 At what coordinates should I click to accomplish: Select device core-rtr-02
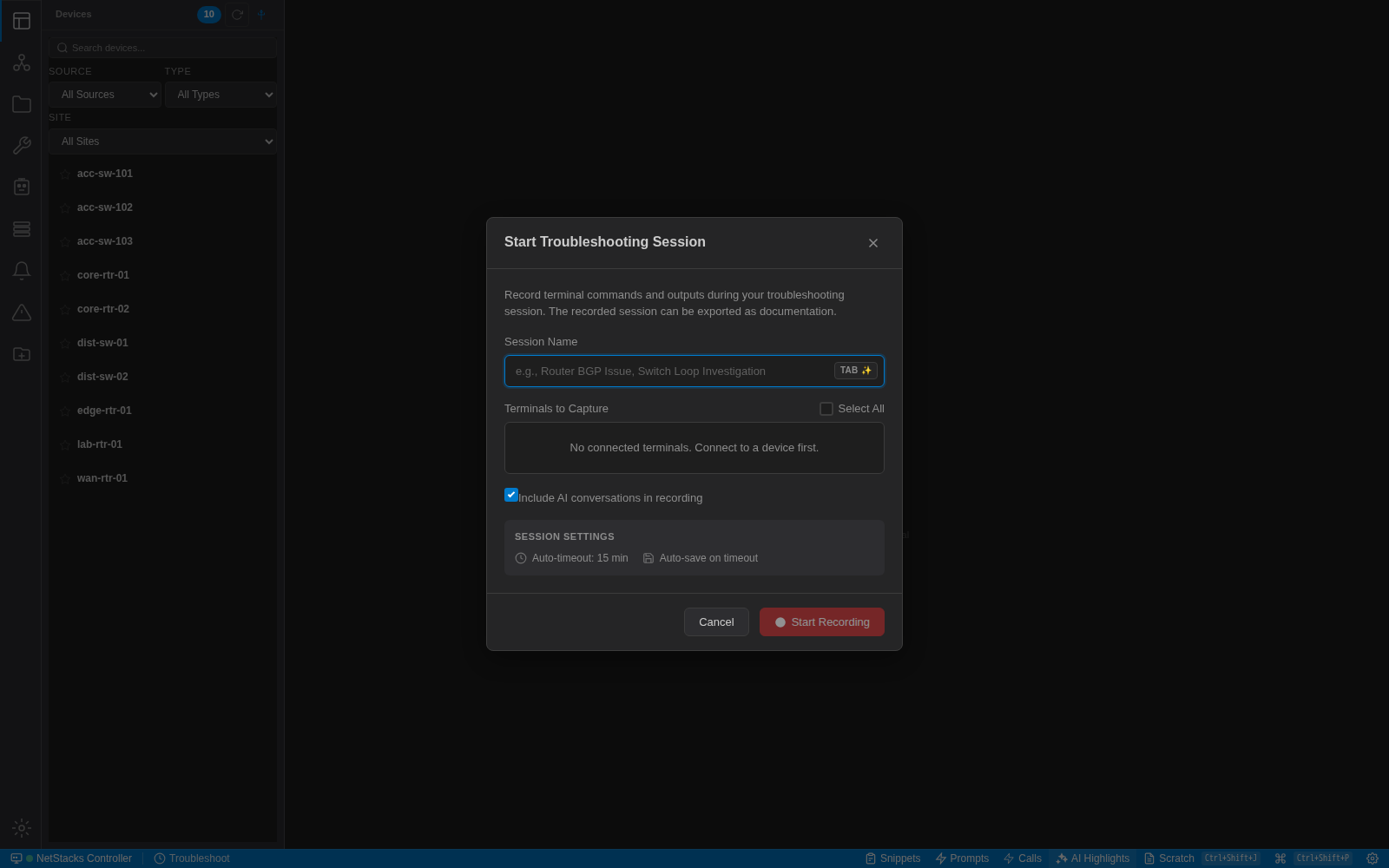pos(162,309)
